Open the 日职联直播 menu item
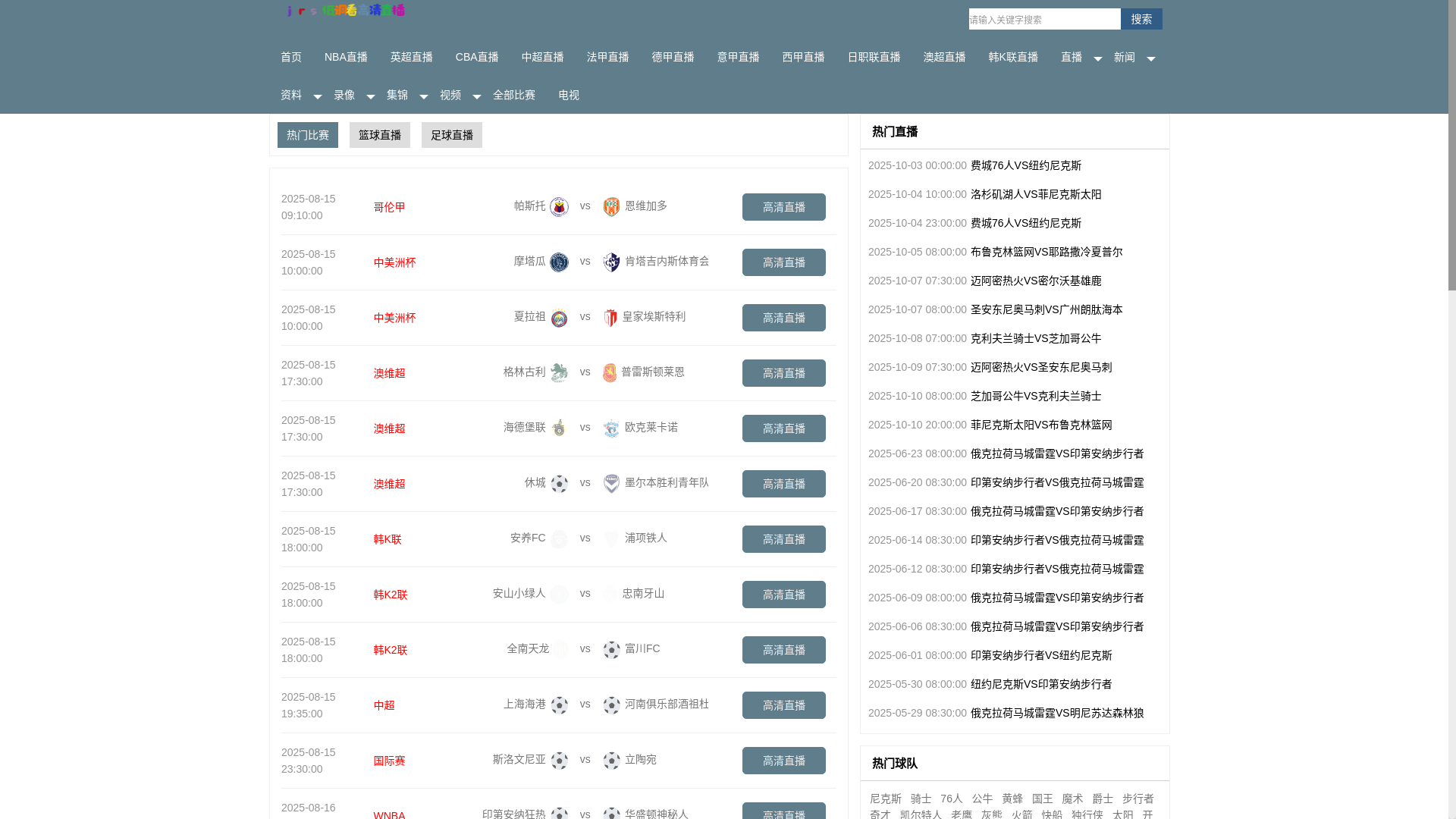The image size is (1456, 819). click(874, 57)
